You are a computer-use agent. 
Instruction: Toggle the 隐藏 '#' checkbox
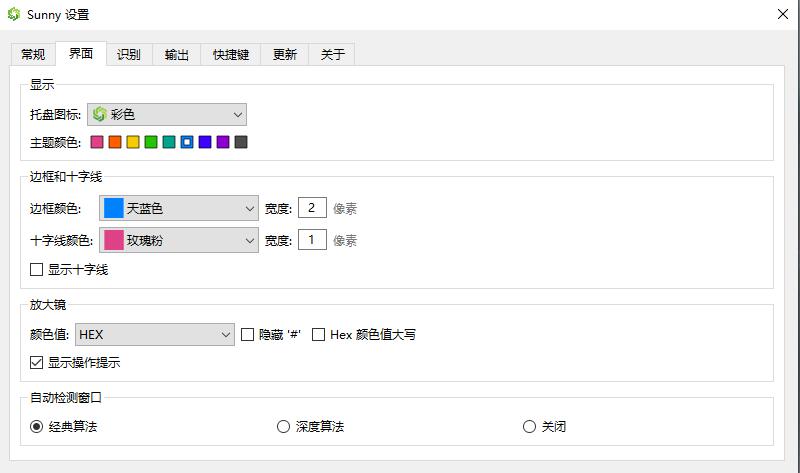point(247,335)
